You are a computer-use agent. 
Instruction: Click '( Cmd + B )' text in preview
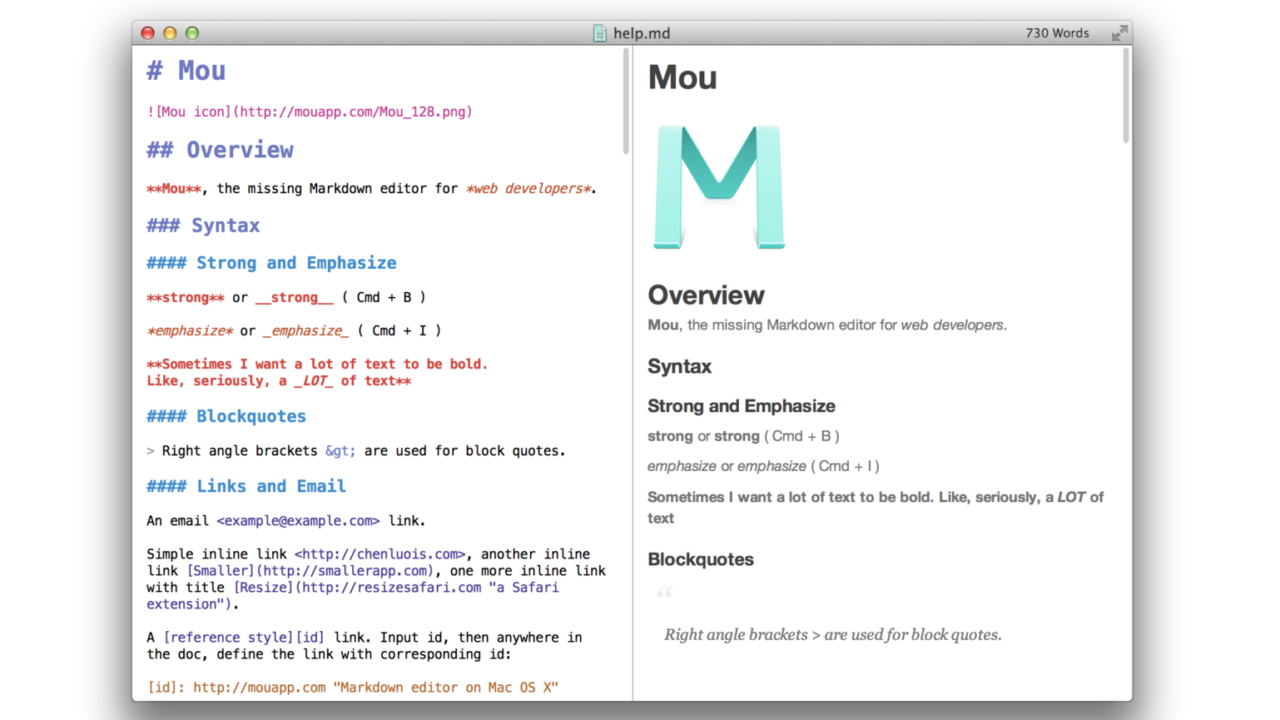point(801,436)
